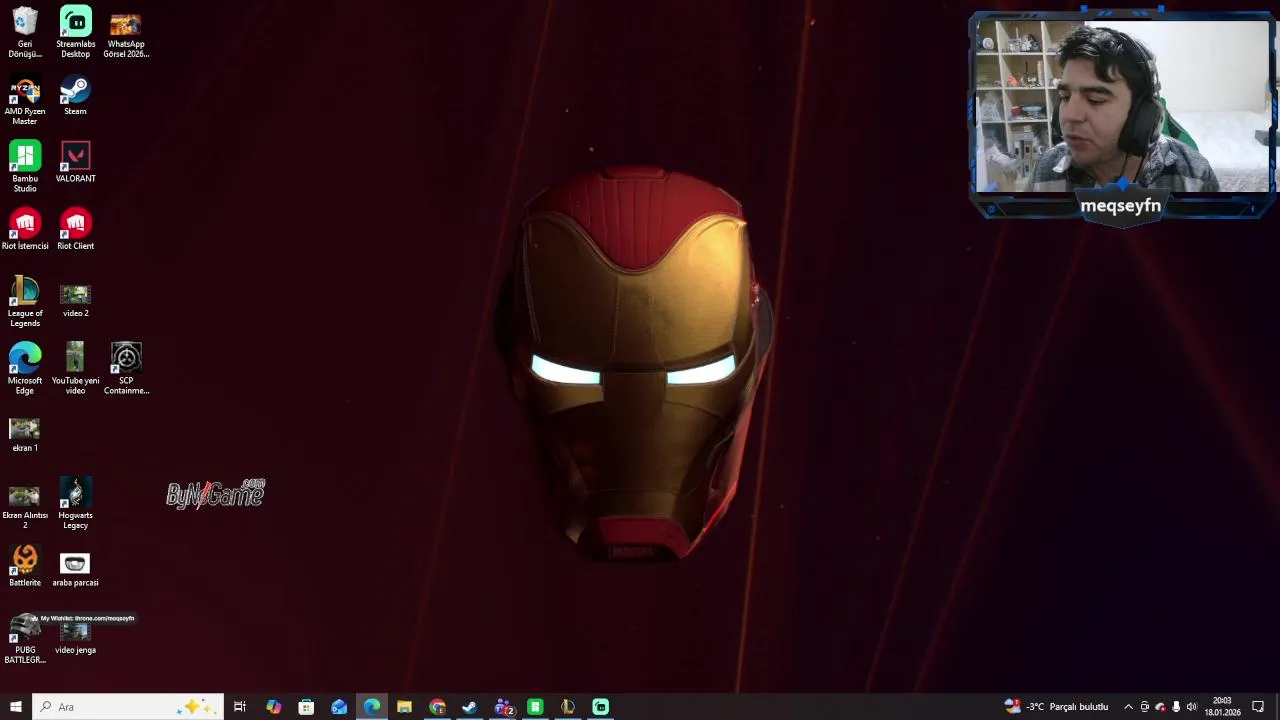Open League of Legends taskbar button
The width and height of the screenshot is (1280, 720).
pyautogui.click(x=568, y=707)
